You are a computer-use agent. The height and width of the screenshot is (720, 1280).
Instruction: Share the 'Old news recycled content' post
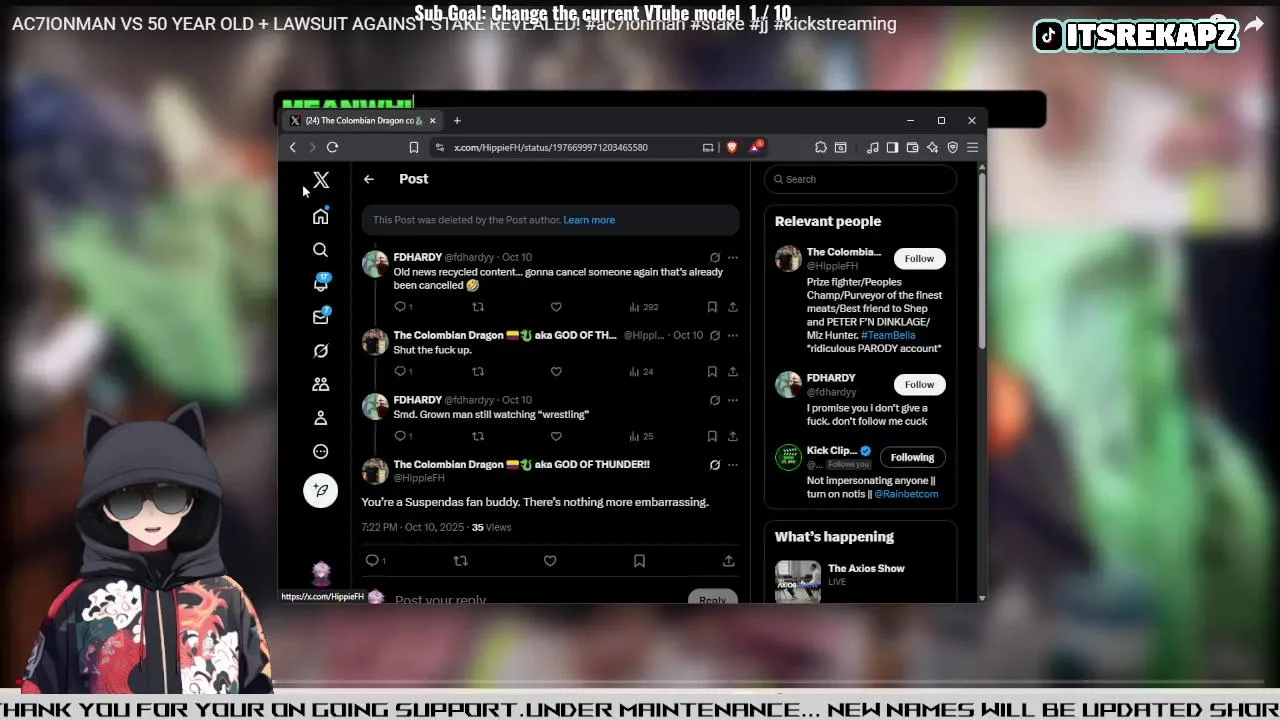pyautogui.click(x=732, y=307)
